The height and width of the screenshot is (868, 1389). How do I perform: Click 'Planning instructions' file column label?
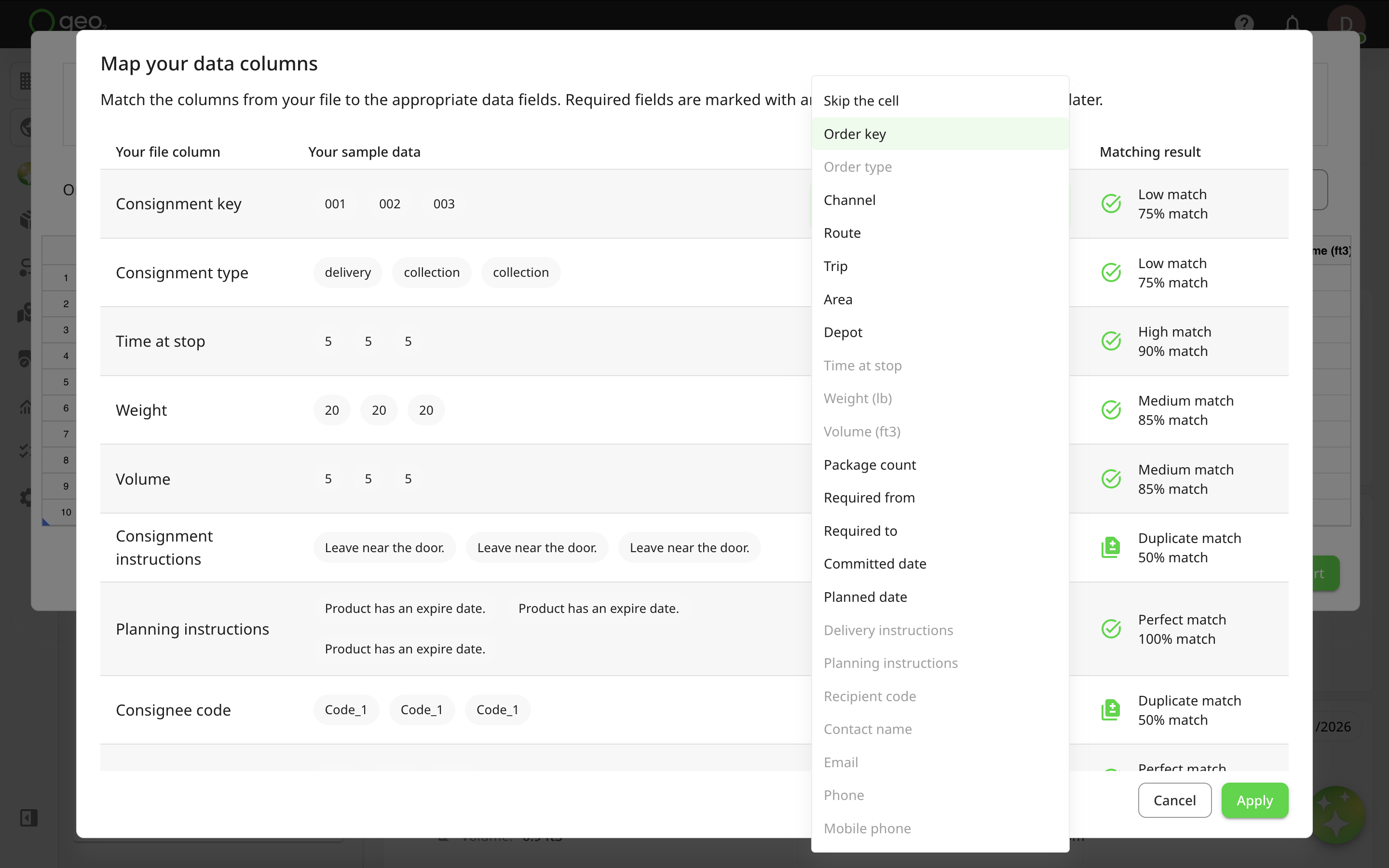192,629
